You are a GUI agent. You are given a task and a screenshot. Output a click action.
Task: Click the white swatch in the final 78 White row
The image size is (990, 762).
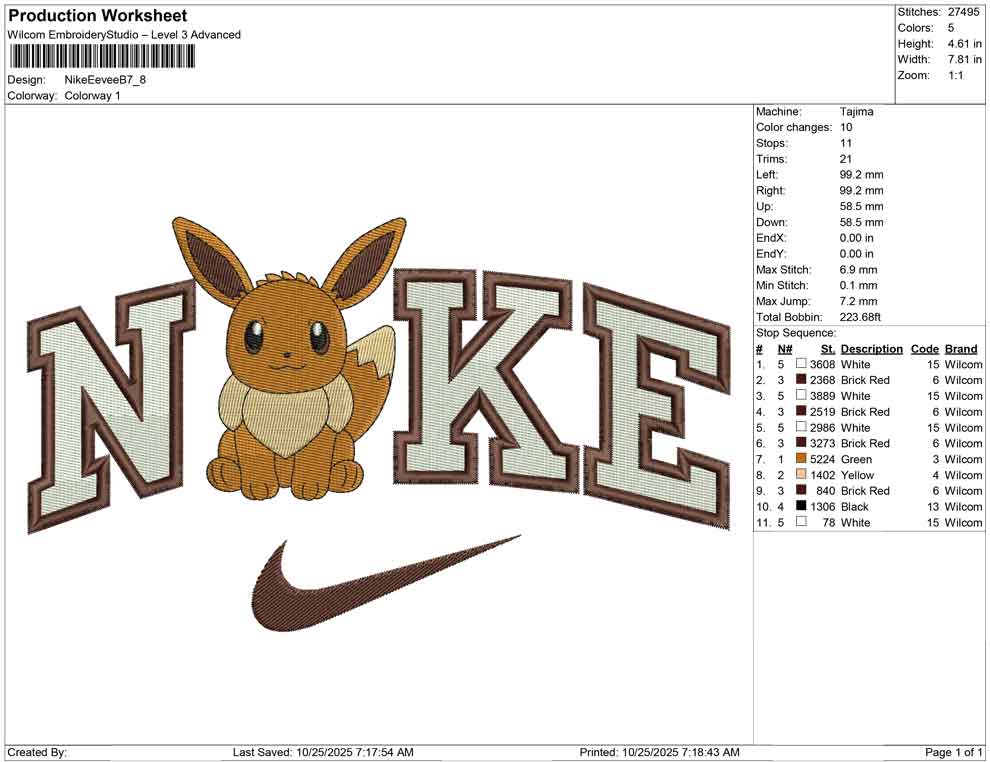(801, 521)
